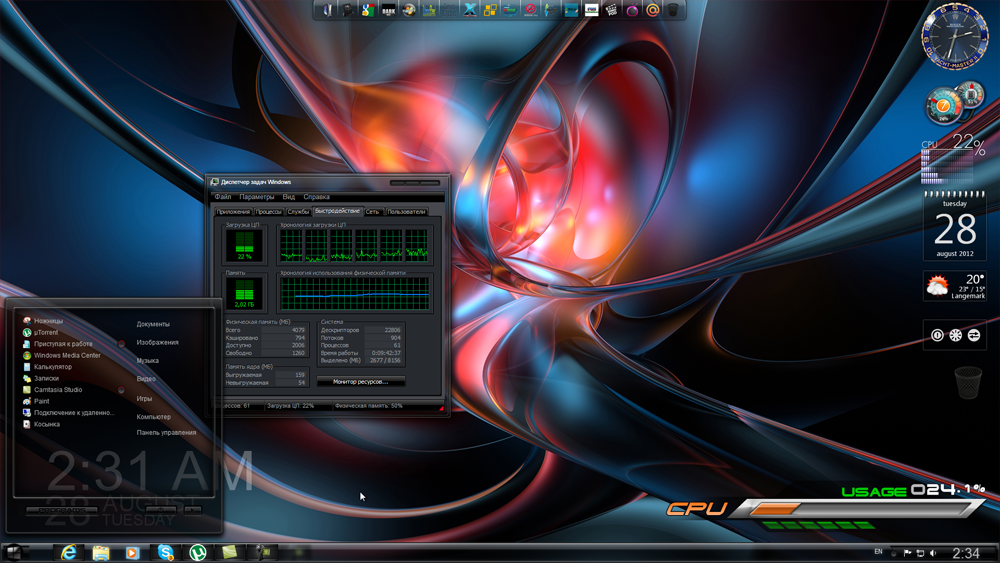Image resolution: width=1000 pixels, height=563 pixels.
Task: Click the weather gadget for Langemark
Action: [955, 286]
